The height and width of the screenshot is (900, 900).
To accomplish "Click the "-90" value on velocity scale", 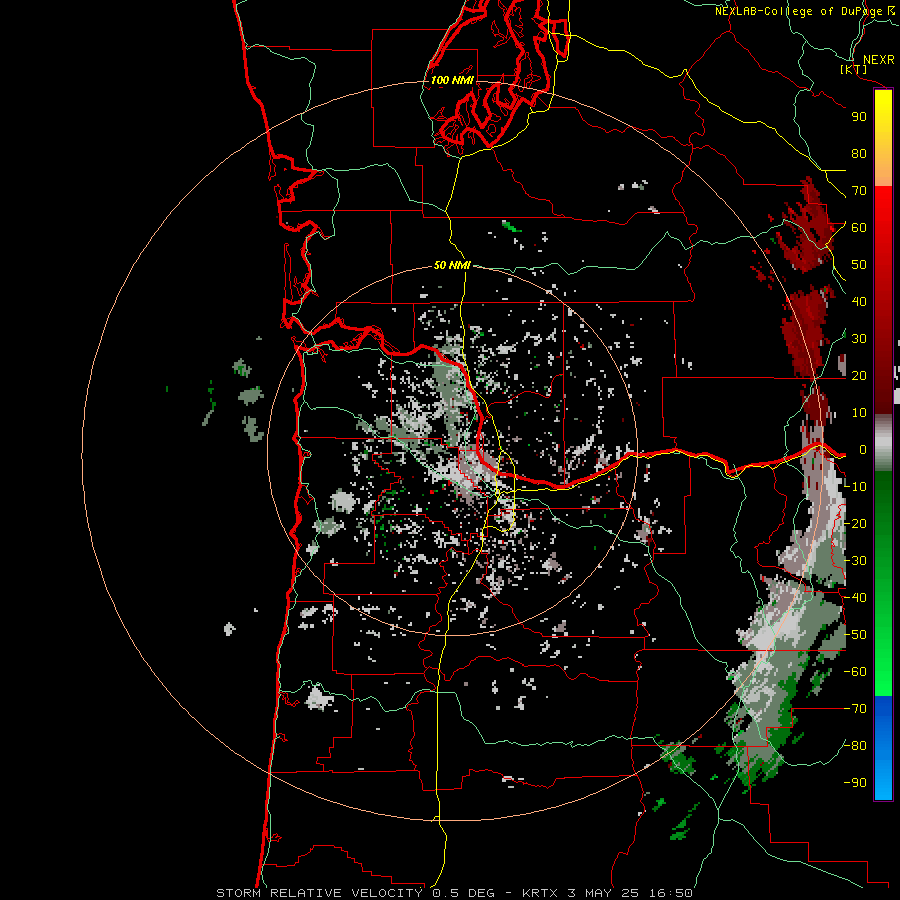I will pos(855,783).
